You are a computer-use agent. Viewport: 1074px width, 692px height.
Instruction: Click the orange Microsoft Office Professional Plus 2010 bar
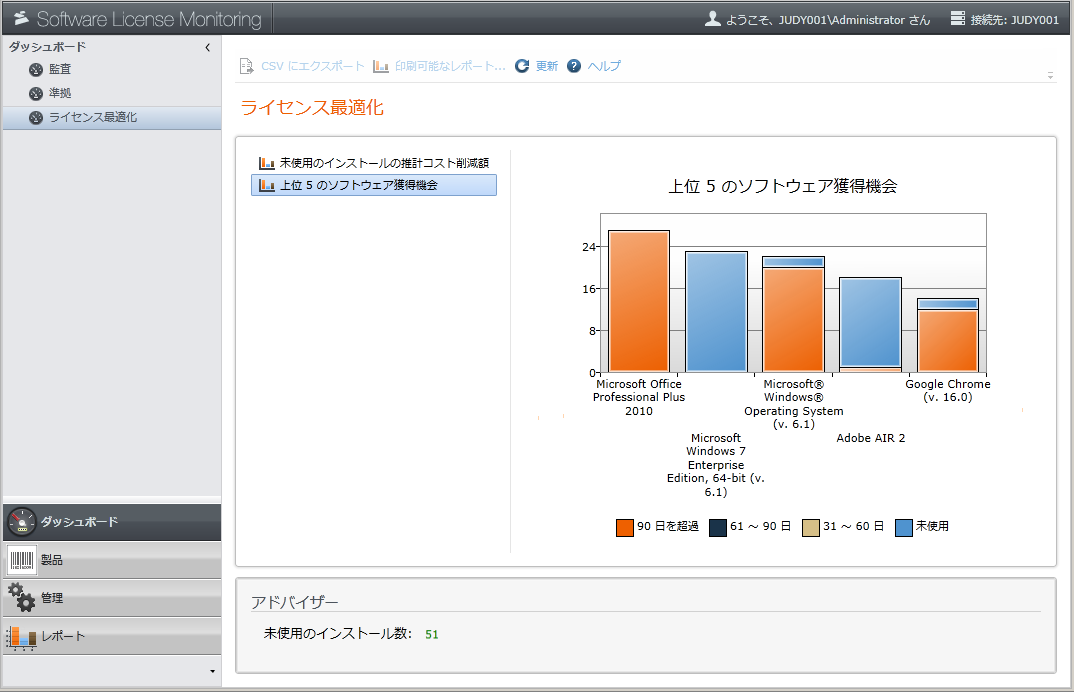(638, 301)
